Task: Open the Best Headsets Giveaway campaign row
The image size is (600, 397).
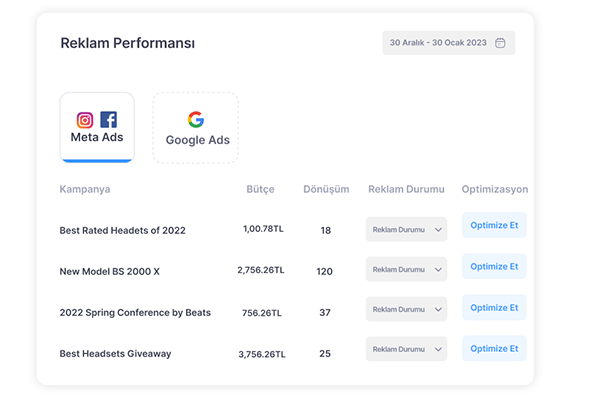Action: (x=115, y=354)
